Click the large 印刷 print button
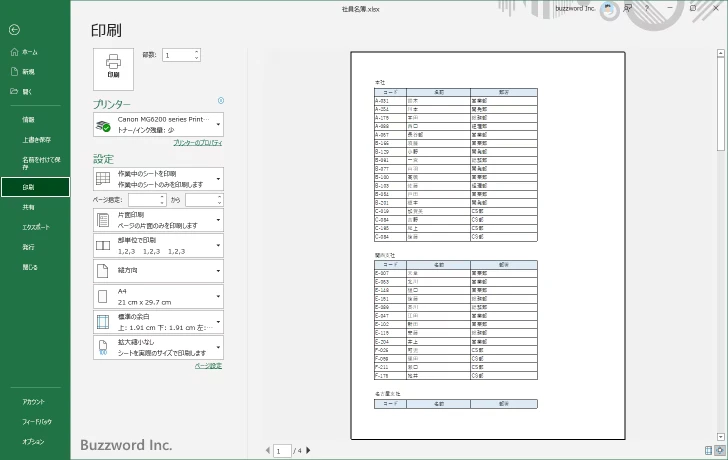This screenshot has height=460, width=728. tap(113, 69)
